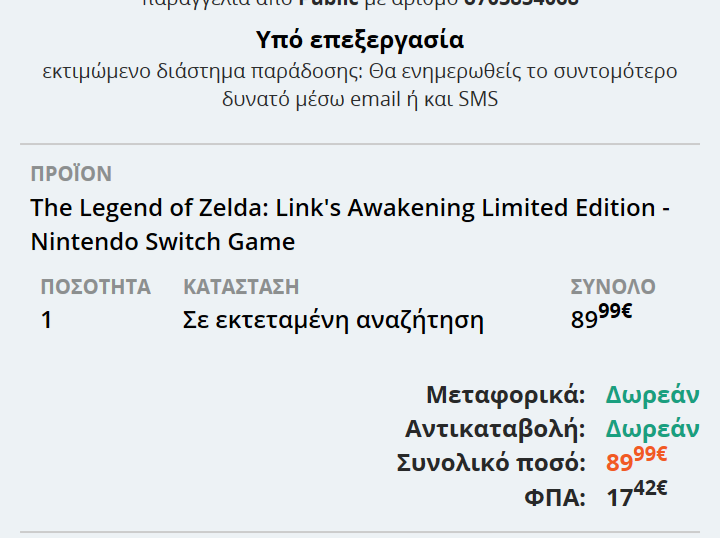Click the orange 89.99€ total amount
The image size is (720, 538).
636,461
